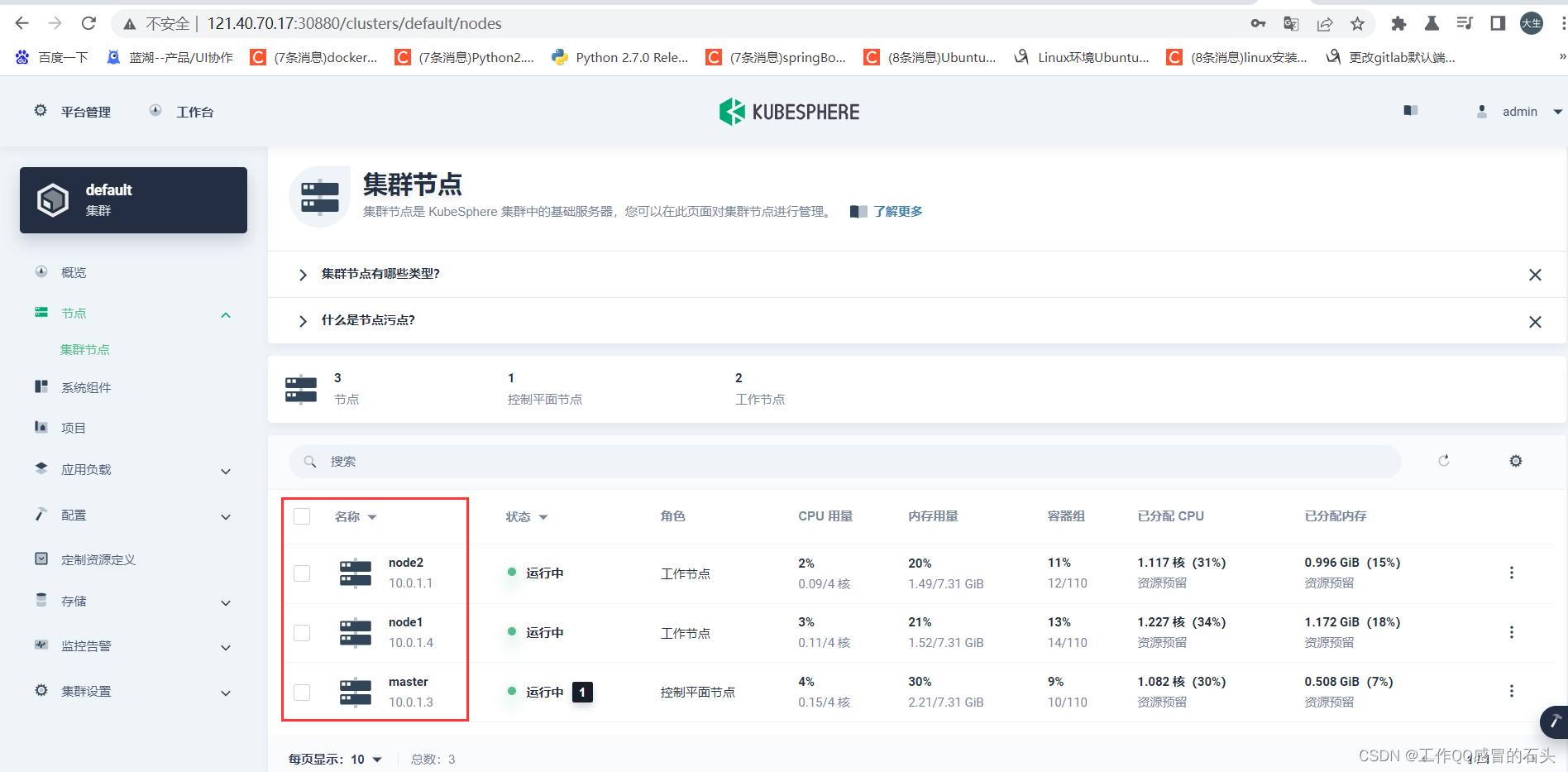Open the floating toolbox hammer button
Image resolution: width=1568 pixels, height=772 pixels.
tap(1555, 722)
